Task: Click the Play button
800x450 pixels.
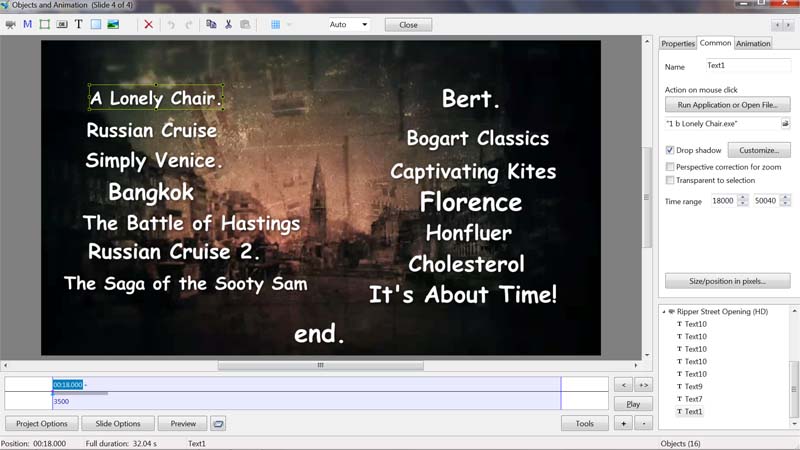Action: pyautogui.click(x=633, y=404)
